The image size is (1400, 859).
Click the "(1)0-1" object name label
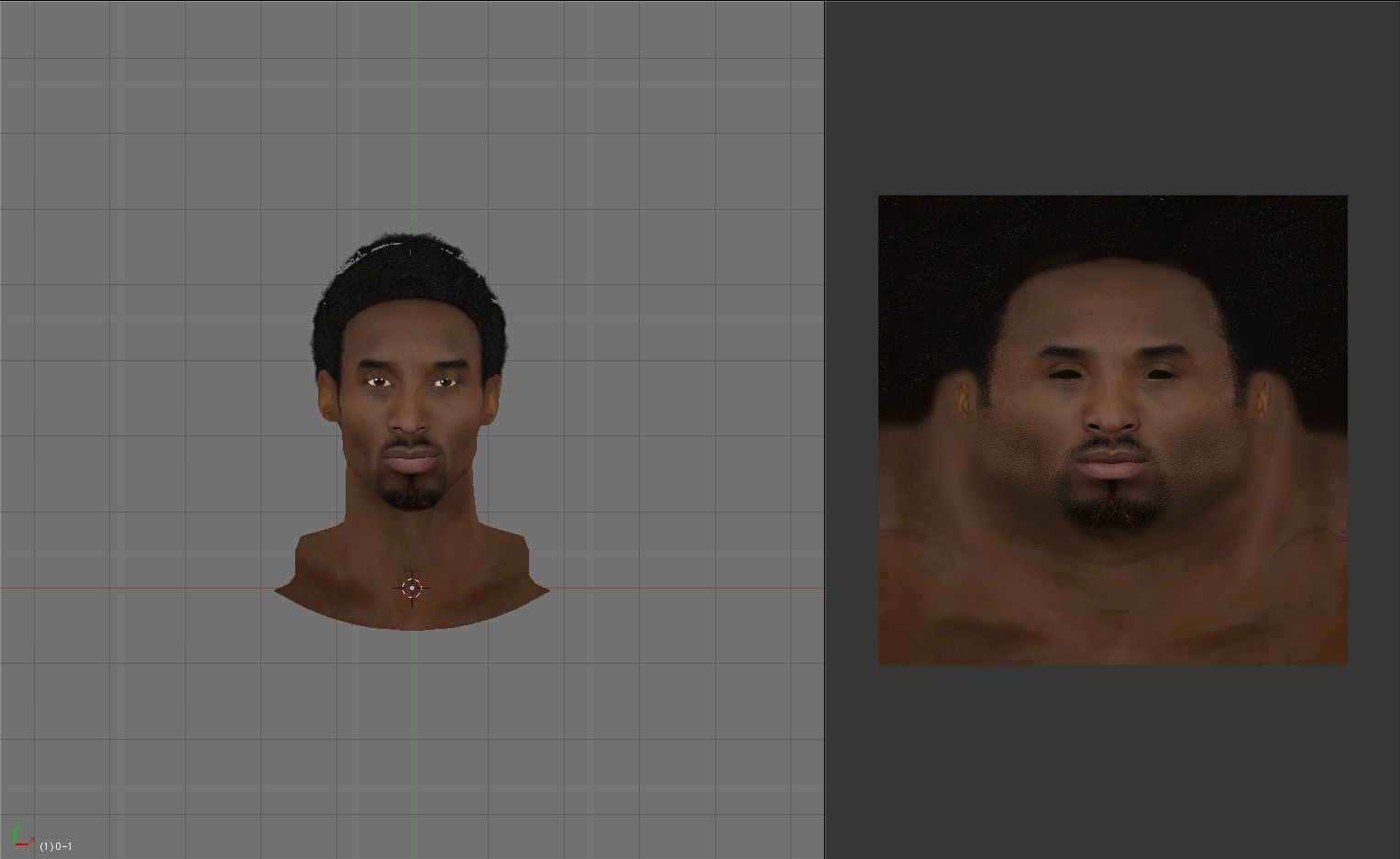pos(56,845)
